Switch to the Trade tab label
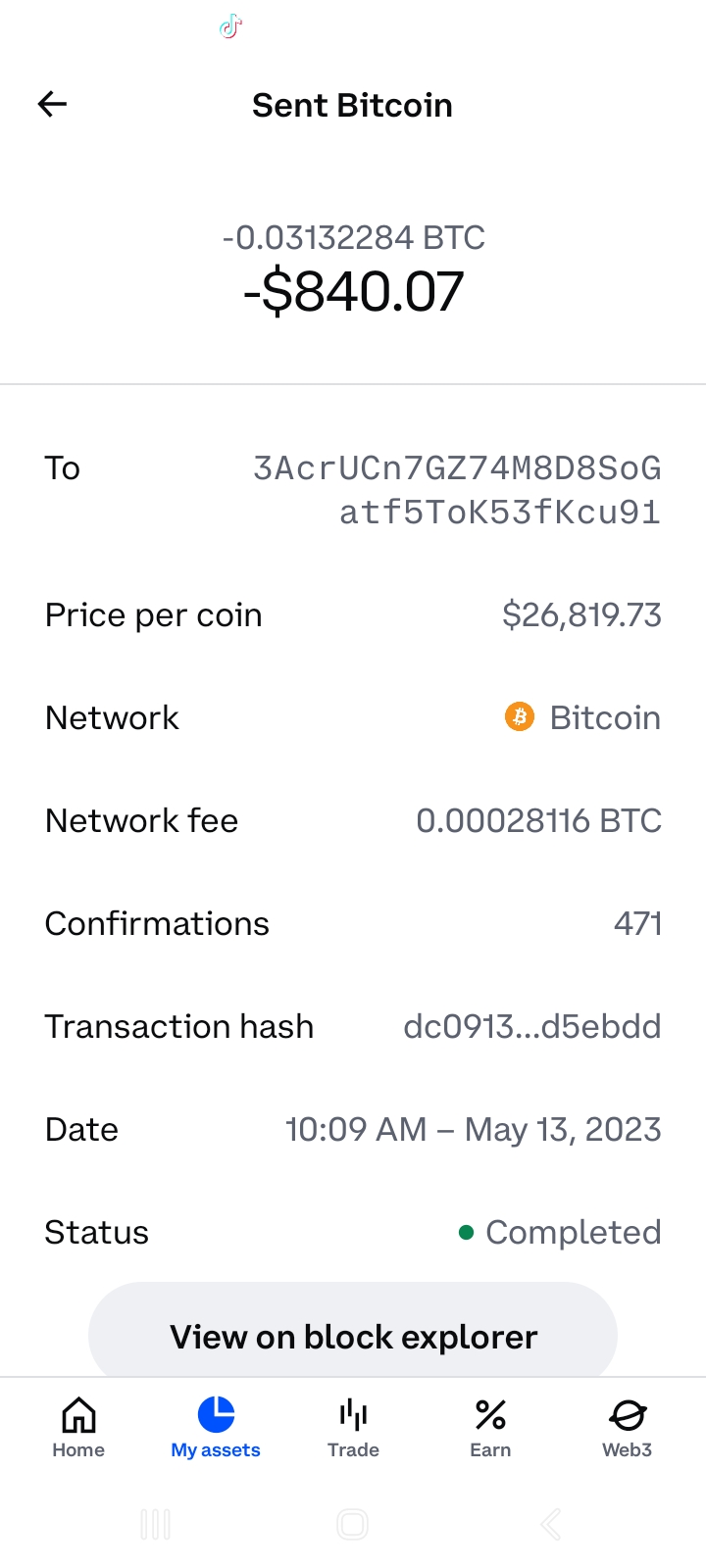This screenshot has height=1568, width=706. coord(353,1450)
